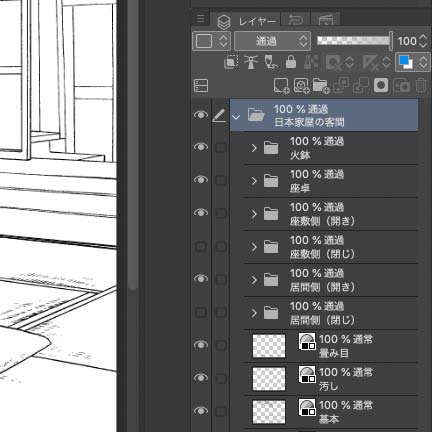
Task: Switch to the レイヤー tab
Action: (246, 21)
